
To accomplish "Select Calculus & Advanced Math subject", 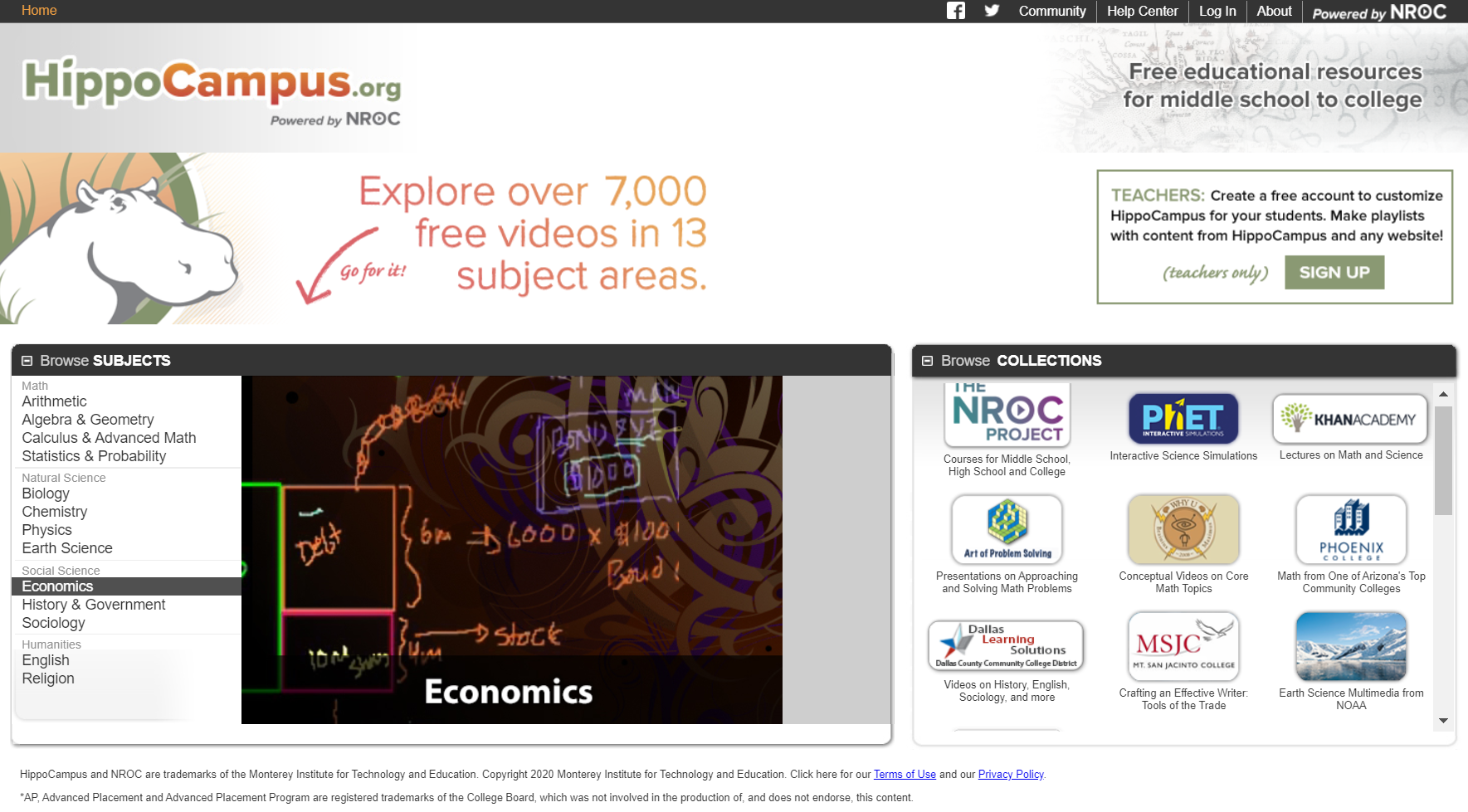I will point(109,438).
